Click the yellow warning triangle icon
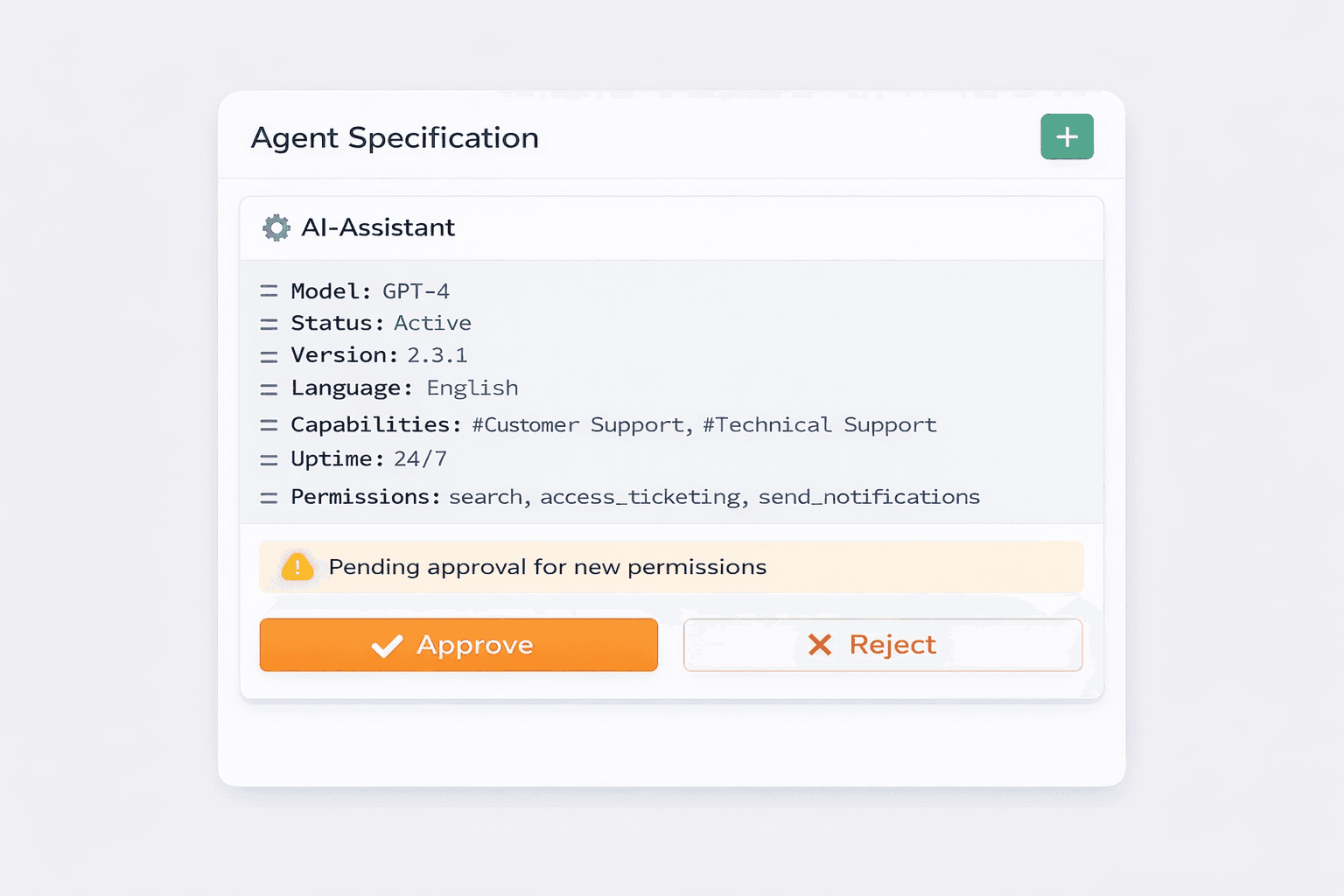This screenshot has width=1344, height=896. 297,567
